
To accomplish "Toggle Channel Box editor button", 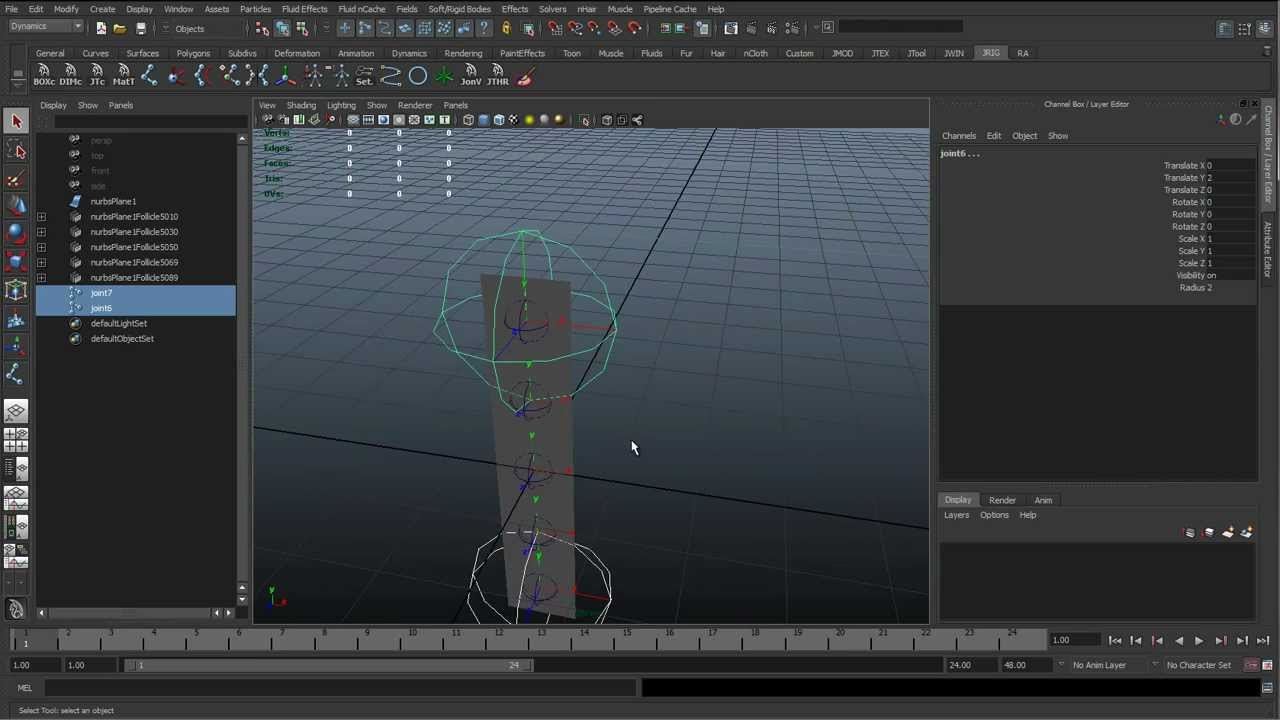I will pos(1266,28).
